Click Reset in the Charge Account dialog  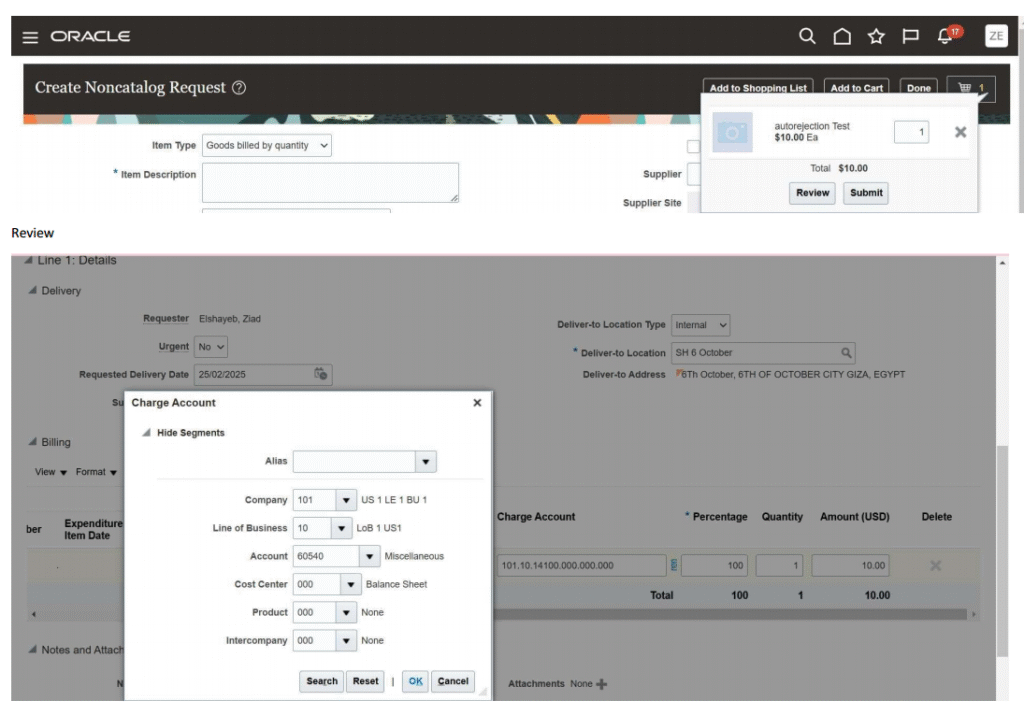click(365, 681)
